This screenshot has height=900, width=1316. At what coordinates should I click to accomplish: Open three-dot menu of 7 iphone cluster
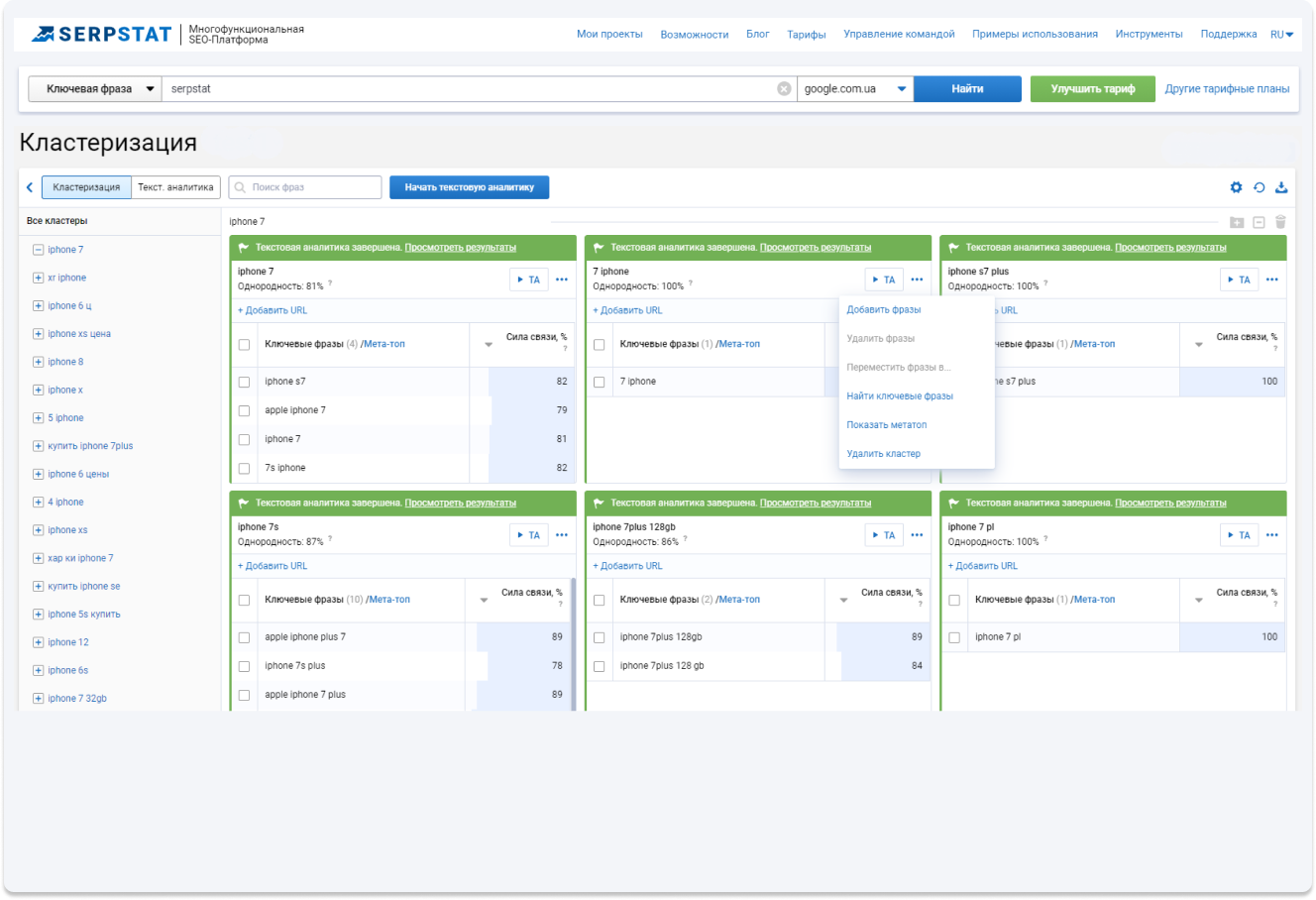(917, 280)
